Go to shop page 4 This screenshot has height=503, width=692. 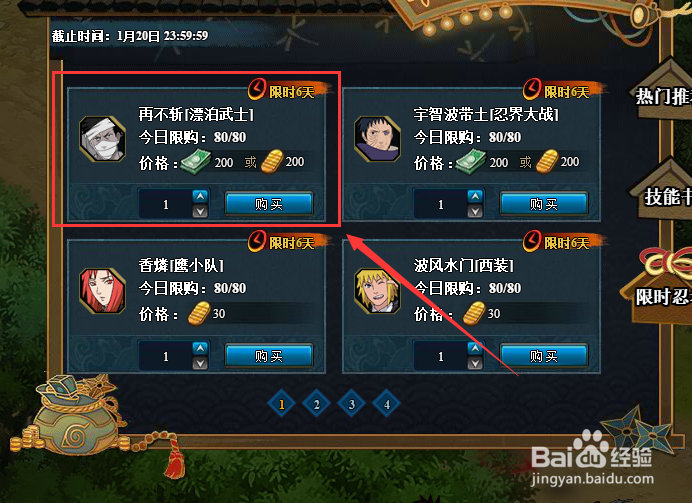(x=387, y=404)
